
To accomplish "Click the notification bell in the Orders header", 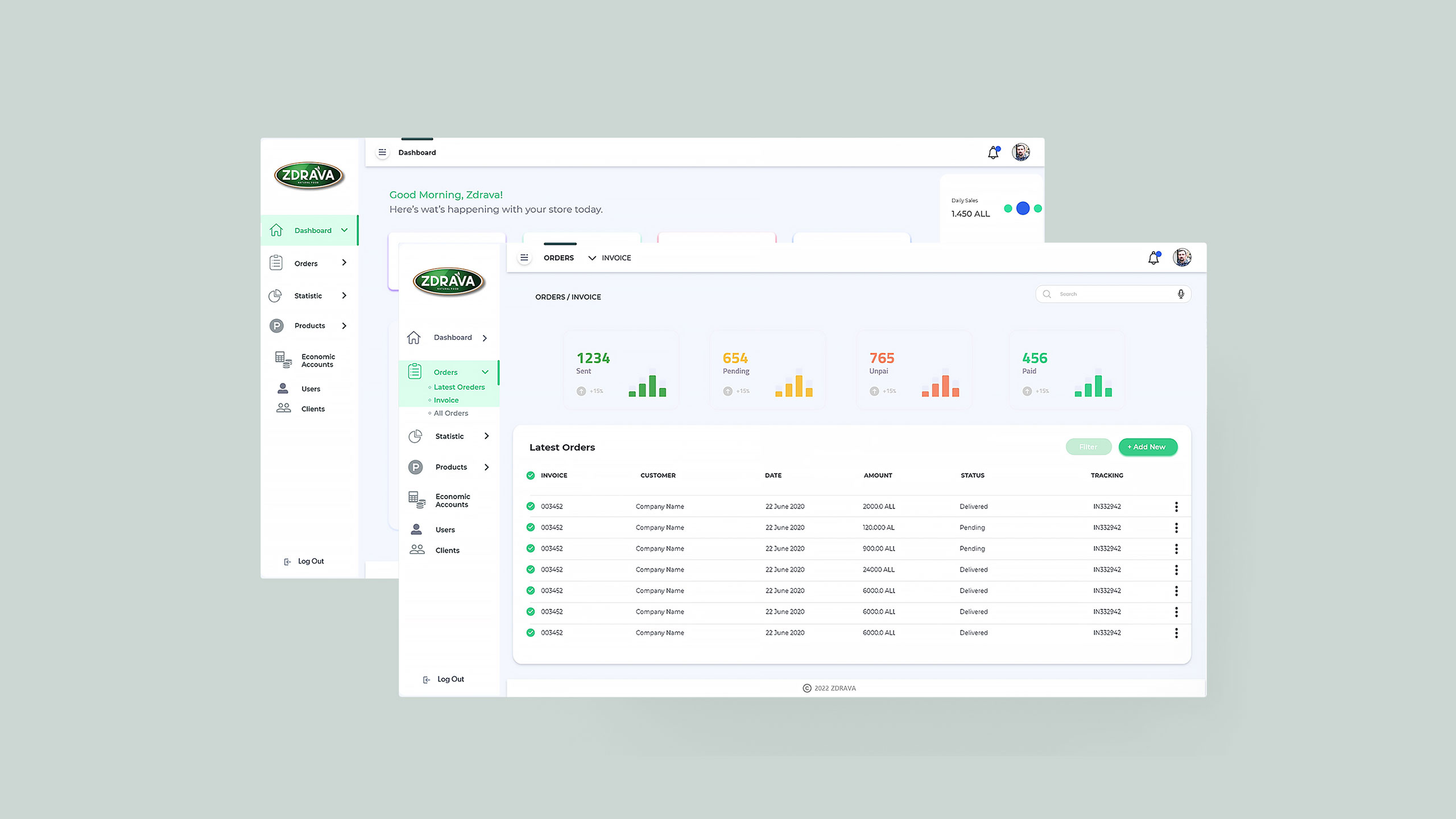I will (1153, 258).
